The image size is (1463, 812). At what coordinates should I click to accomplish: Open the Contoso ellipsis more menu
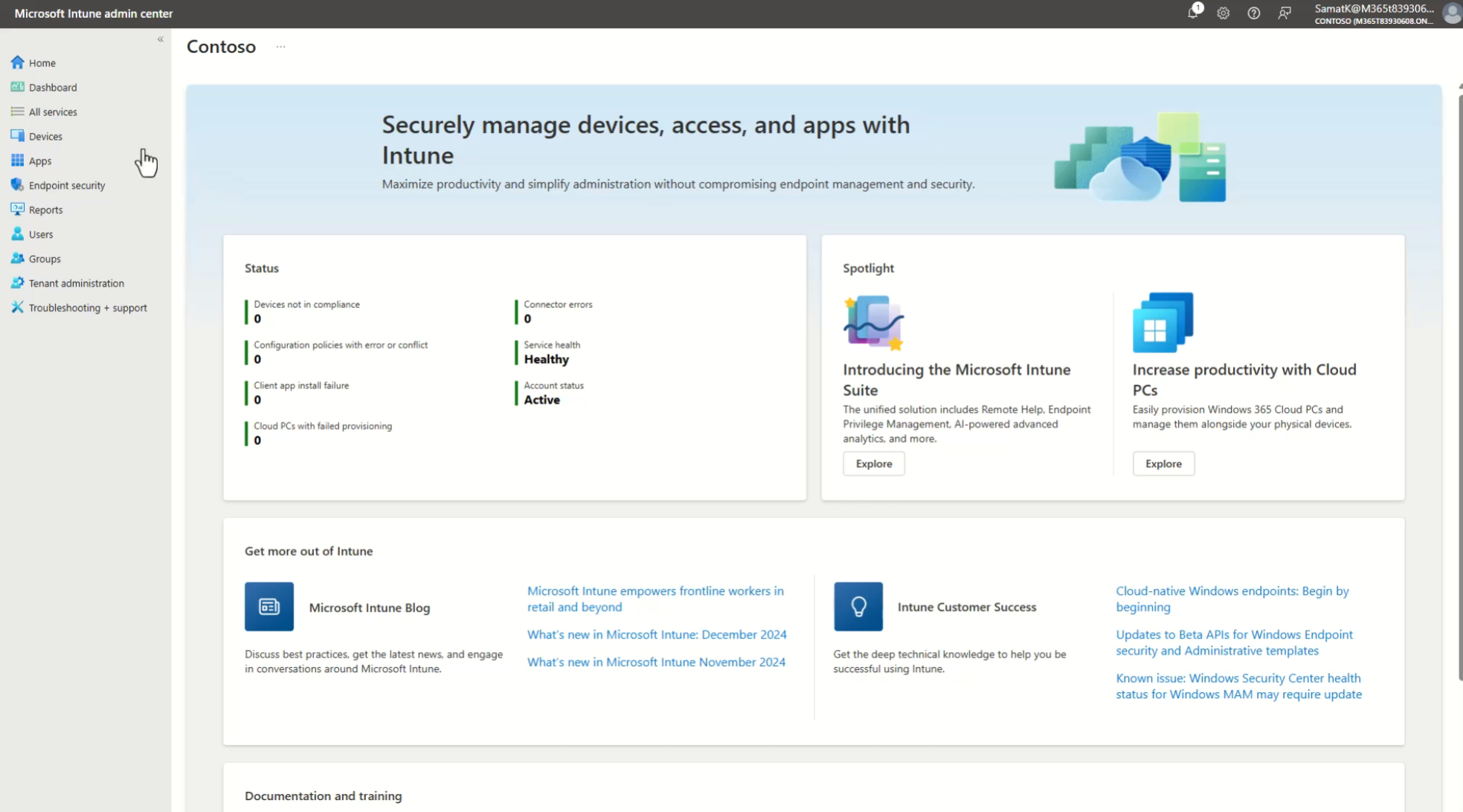tap(280, 47)
